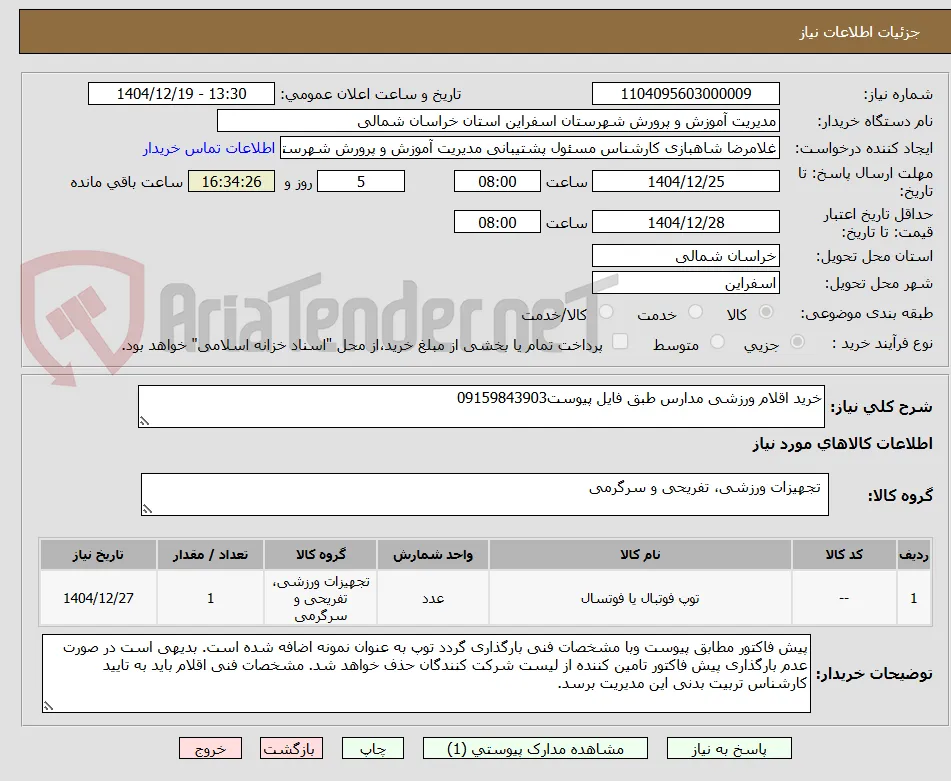Click the cell توپ فوتبال یا فوتسال
This screenshot has height=781, width=951.
tap(640, 598)
